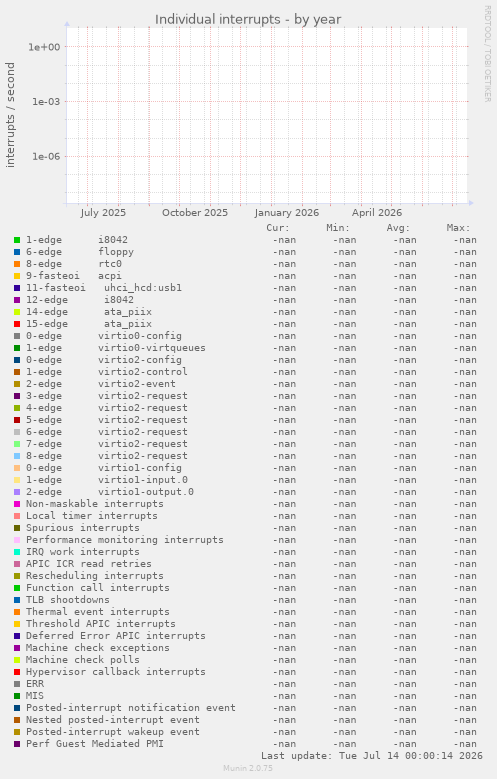
Task: Click the red swatch for 15-edge ata_piix
Action: (17, 324)
